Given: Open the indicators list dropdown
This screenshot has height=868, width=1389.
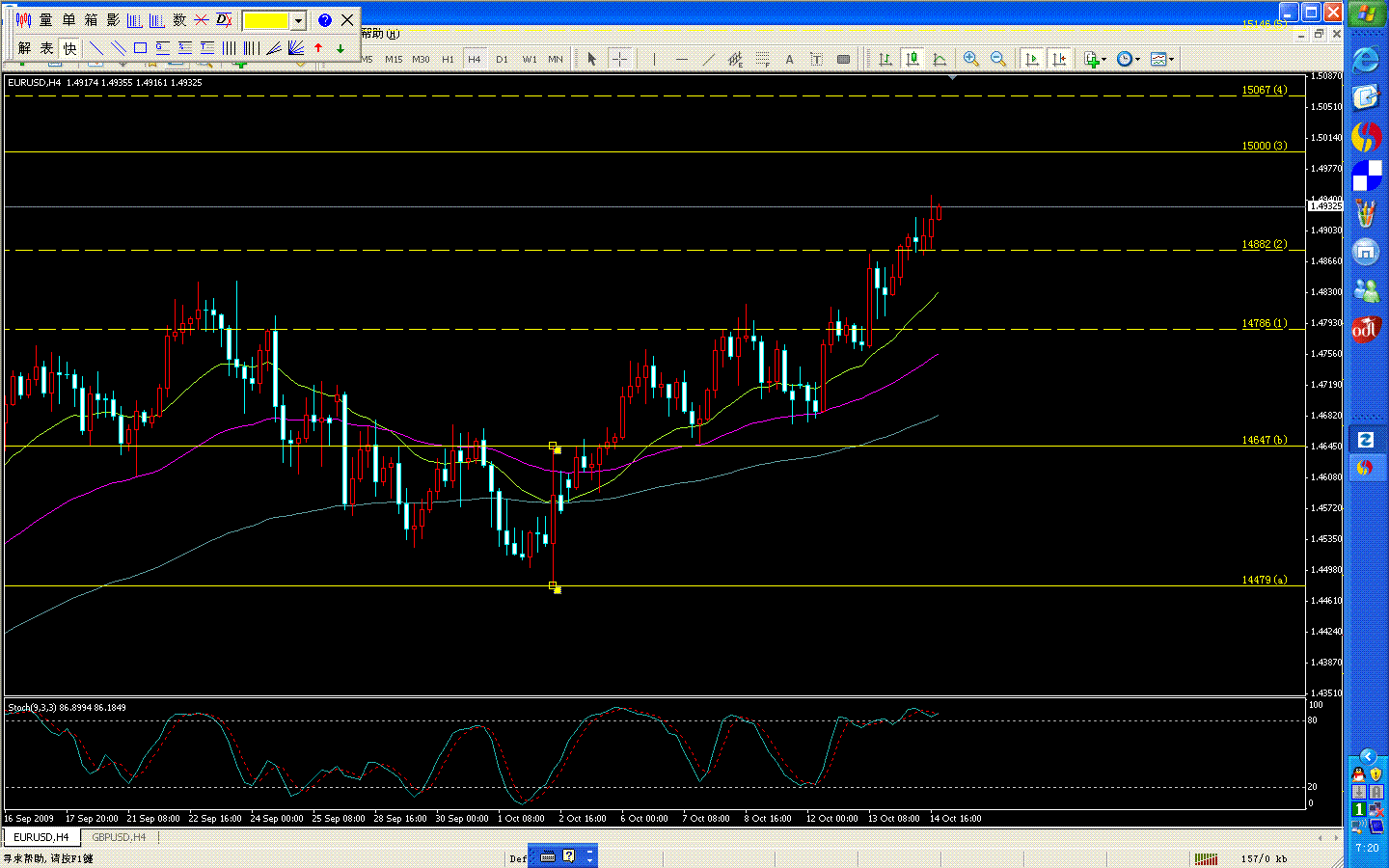Looking at the screenshot, I should (1095, 60).
